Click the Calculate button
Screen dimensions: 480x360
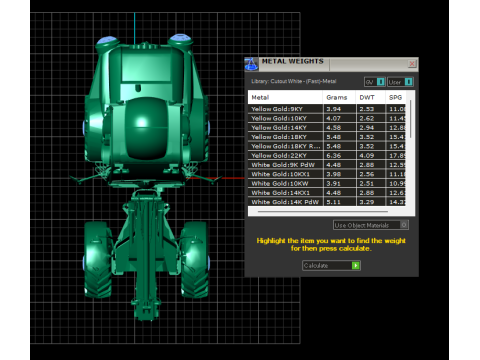coord(331,265)
